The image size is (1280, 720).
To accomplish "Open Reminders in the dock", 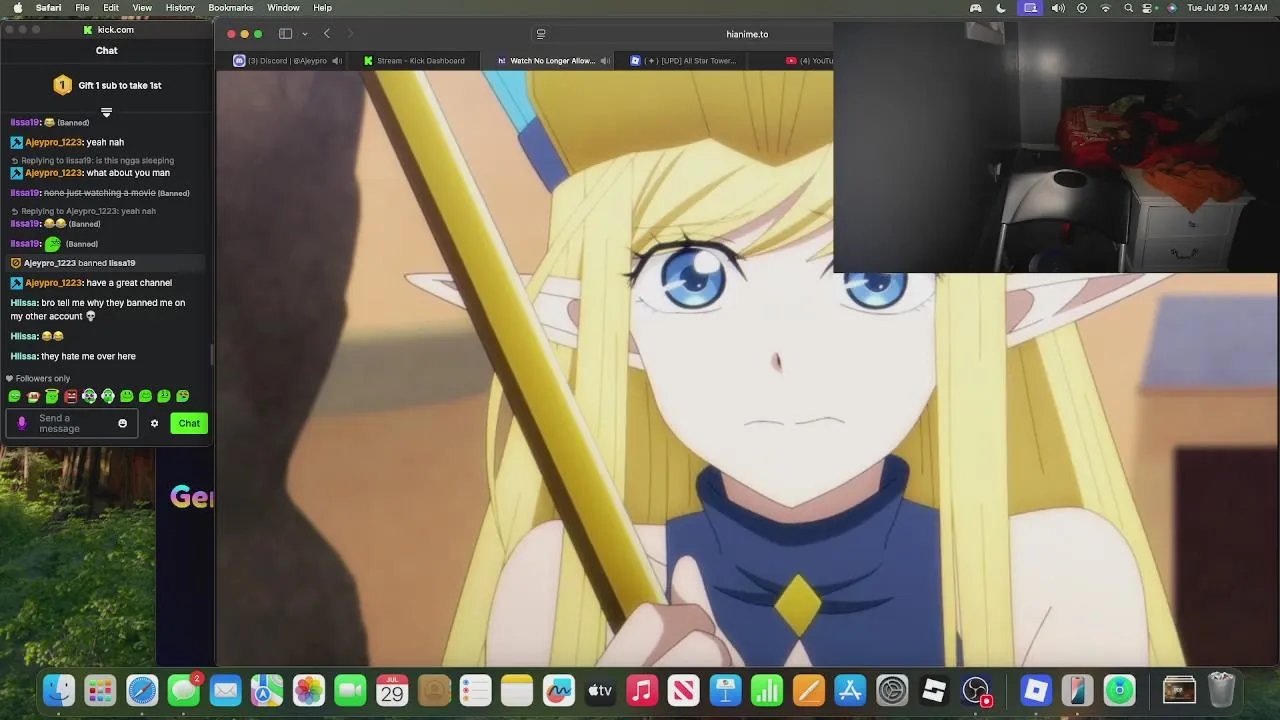I will point(476,690).
